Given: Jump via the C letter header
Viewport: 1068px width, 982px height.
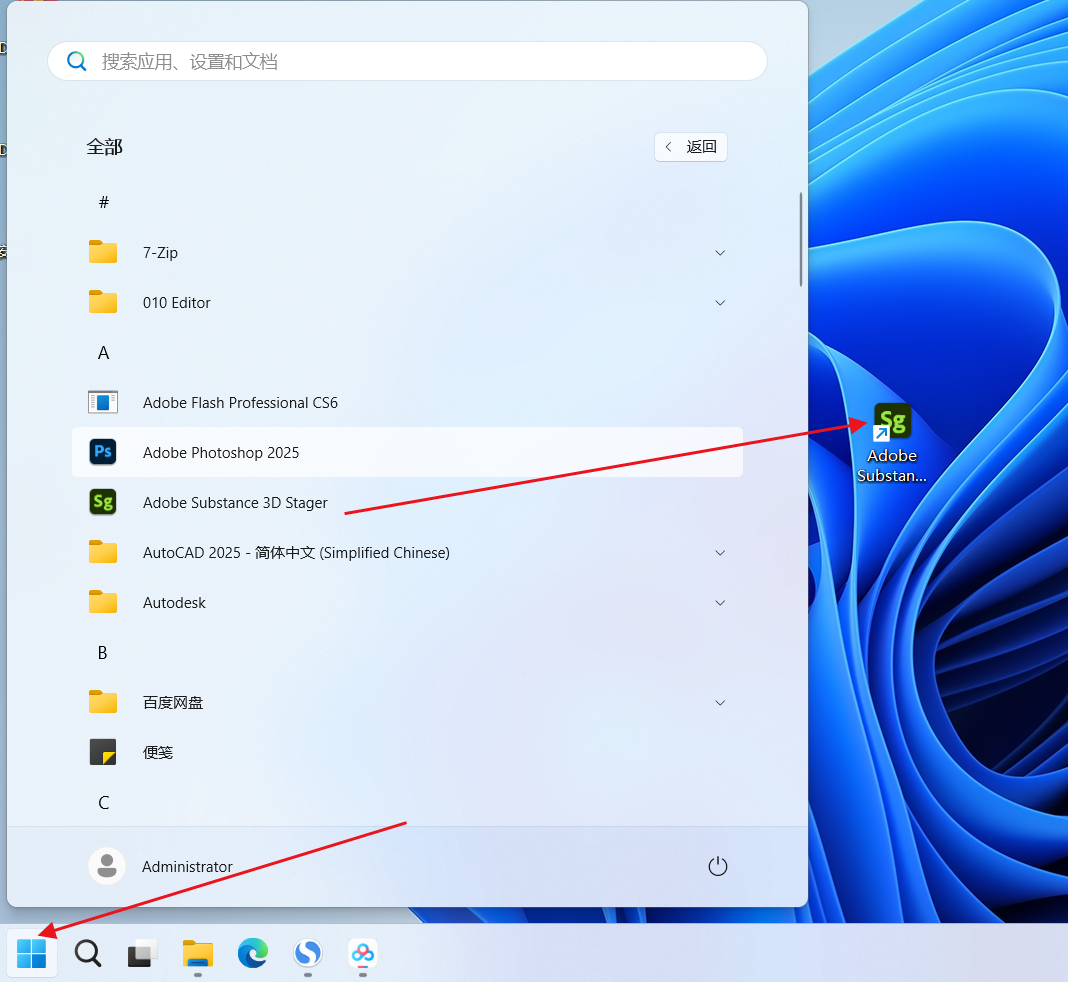Looking at the screenshot, I should 104,803.
